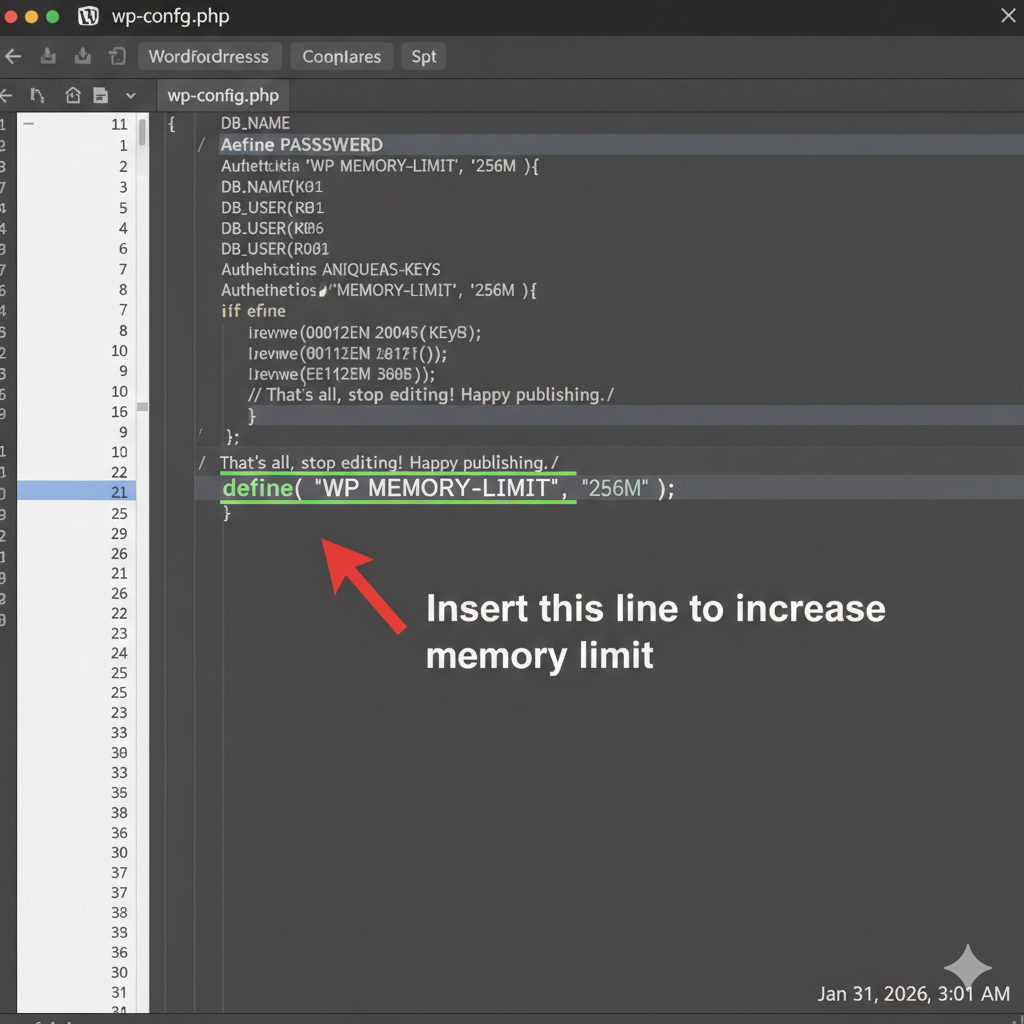
Task: Click the copy file icon beside the save icons
Action: (x=117, y=56)
